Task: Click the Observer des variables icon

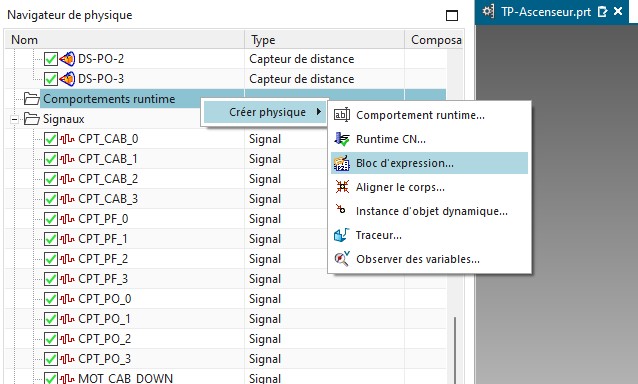Action: (342, 258)
